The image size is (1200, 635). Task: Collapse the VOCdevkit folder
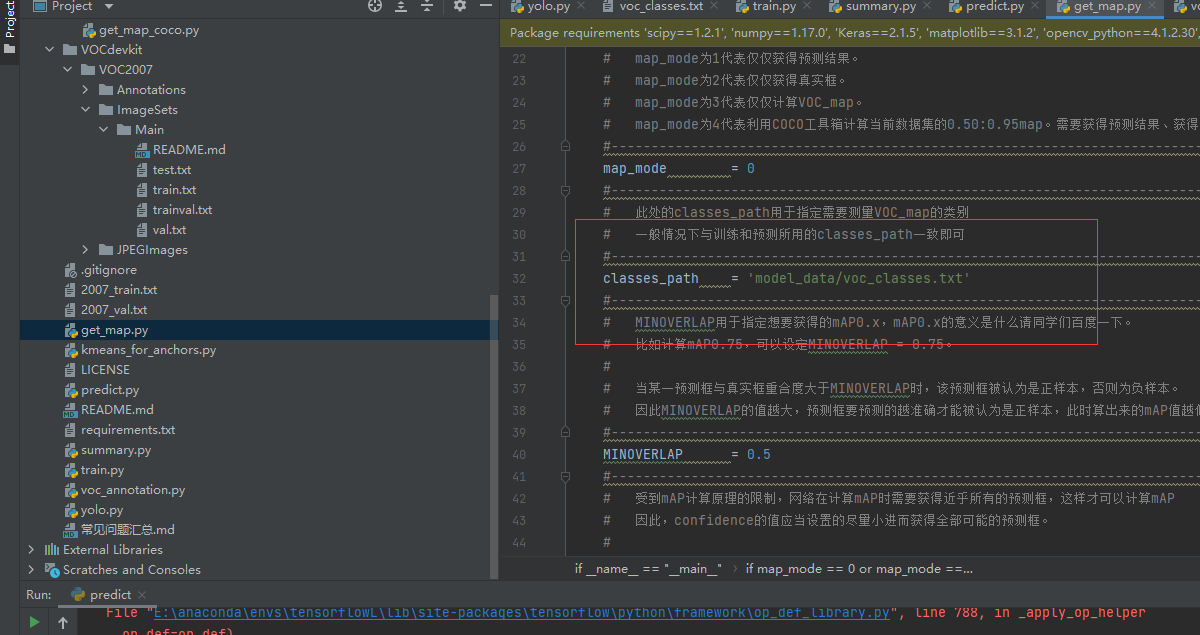tap(50, 50)
